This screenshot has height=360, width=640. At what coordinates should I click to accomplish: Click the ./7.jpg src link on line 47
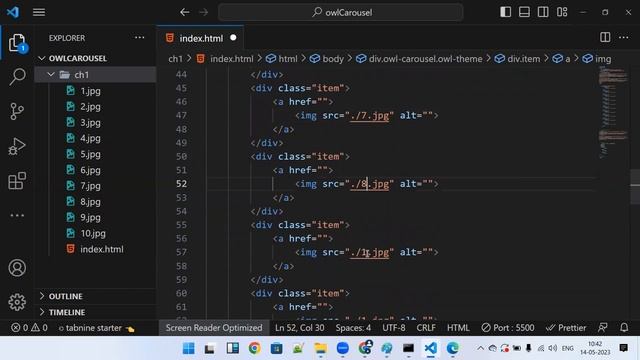[369, 116]
